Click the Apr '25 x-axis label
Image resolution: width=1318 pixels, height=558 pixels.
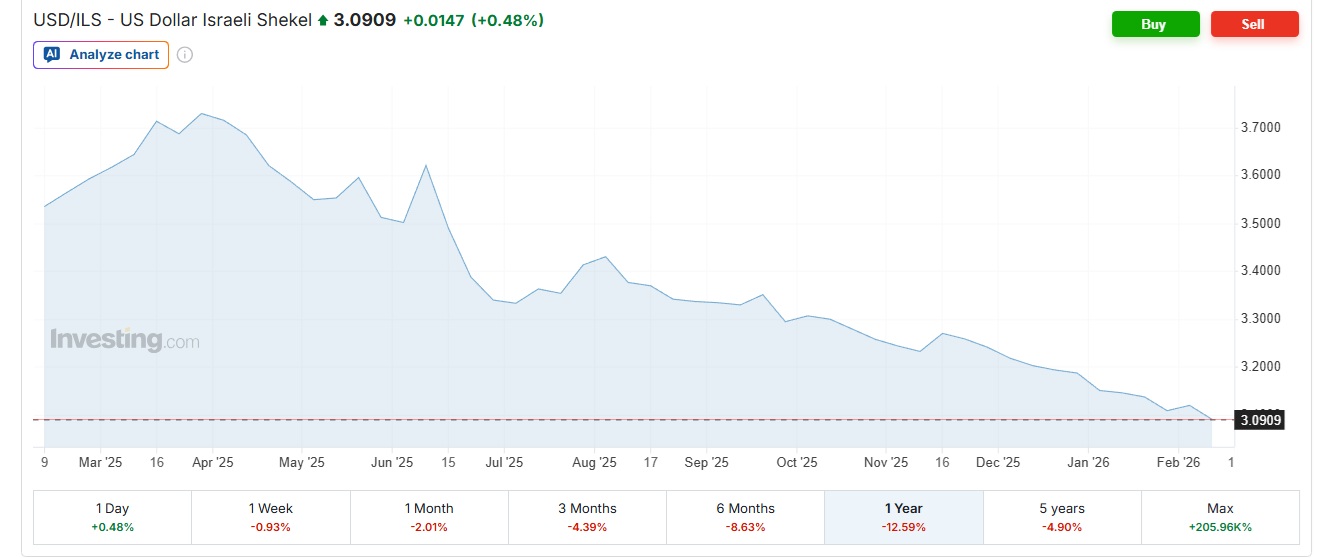click(x=212, y=463)
